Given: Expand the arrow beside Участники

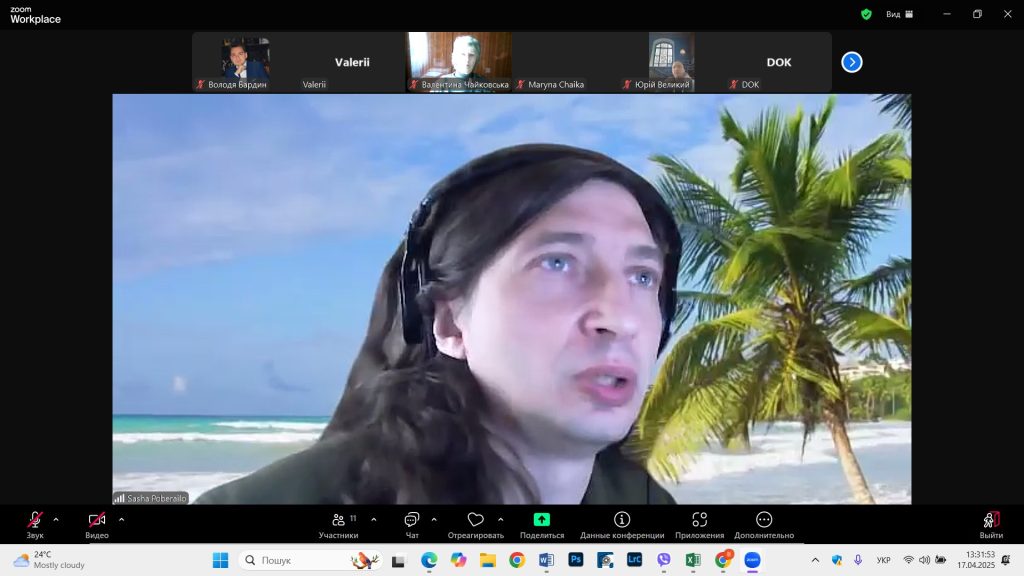Looking at the screenshot, I should [x=374, y=519].
